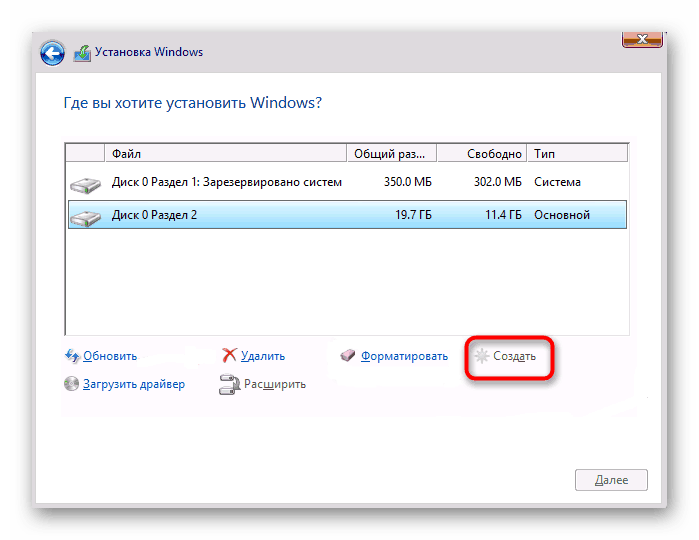Viewport: 699px width, 540px height.
Task: Click the drive icon for Disk 0 Partition 1
Action: click(x=85, y=184)
